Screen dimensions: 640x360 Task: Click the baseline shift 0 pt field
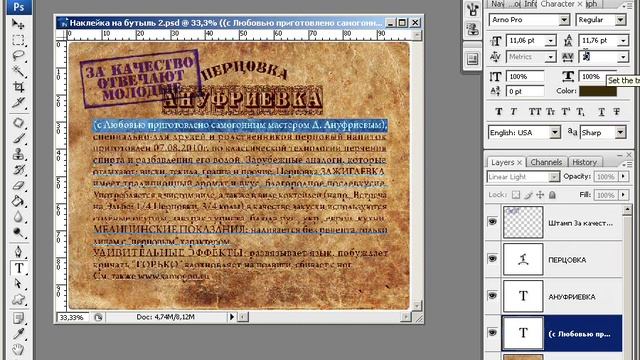pyautogui.click(x=525, y=91)
